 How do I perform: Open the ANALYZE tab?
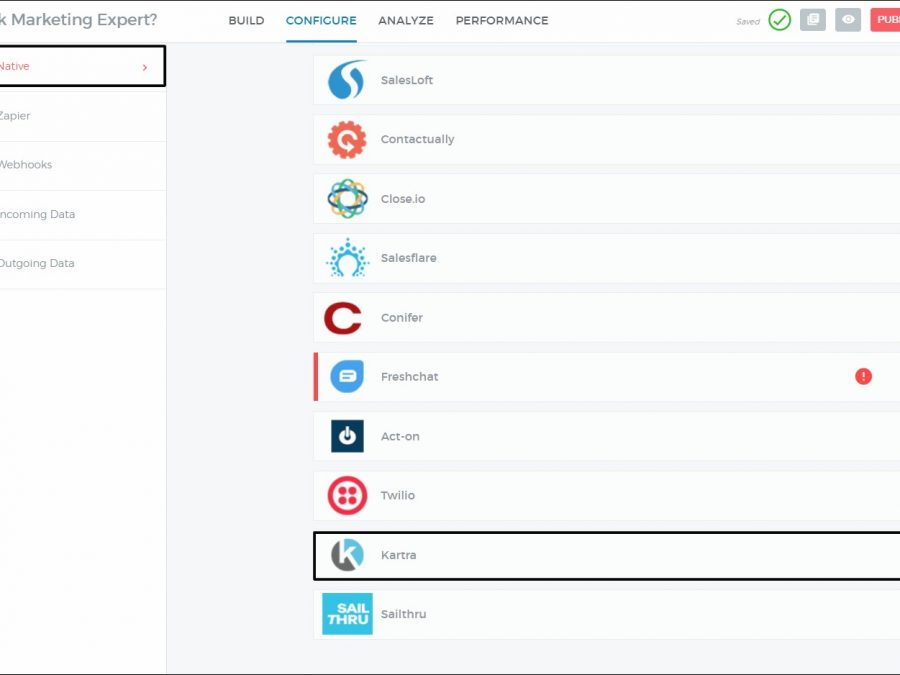click(x=406, y=21)
